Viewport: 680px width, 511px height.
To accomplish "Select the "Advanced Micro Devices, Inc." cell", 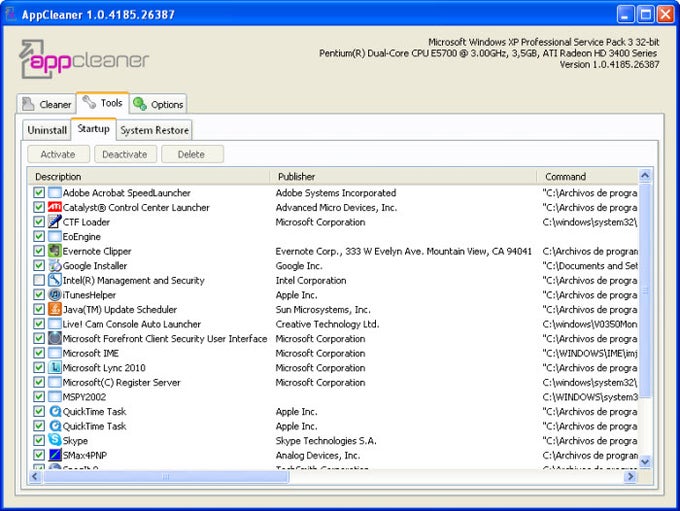I will [336, 207].
